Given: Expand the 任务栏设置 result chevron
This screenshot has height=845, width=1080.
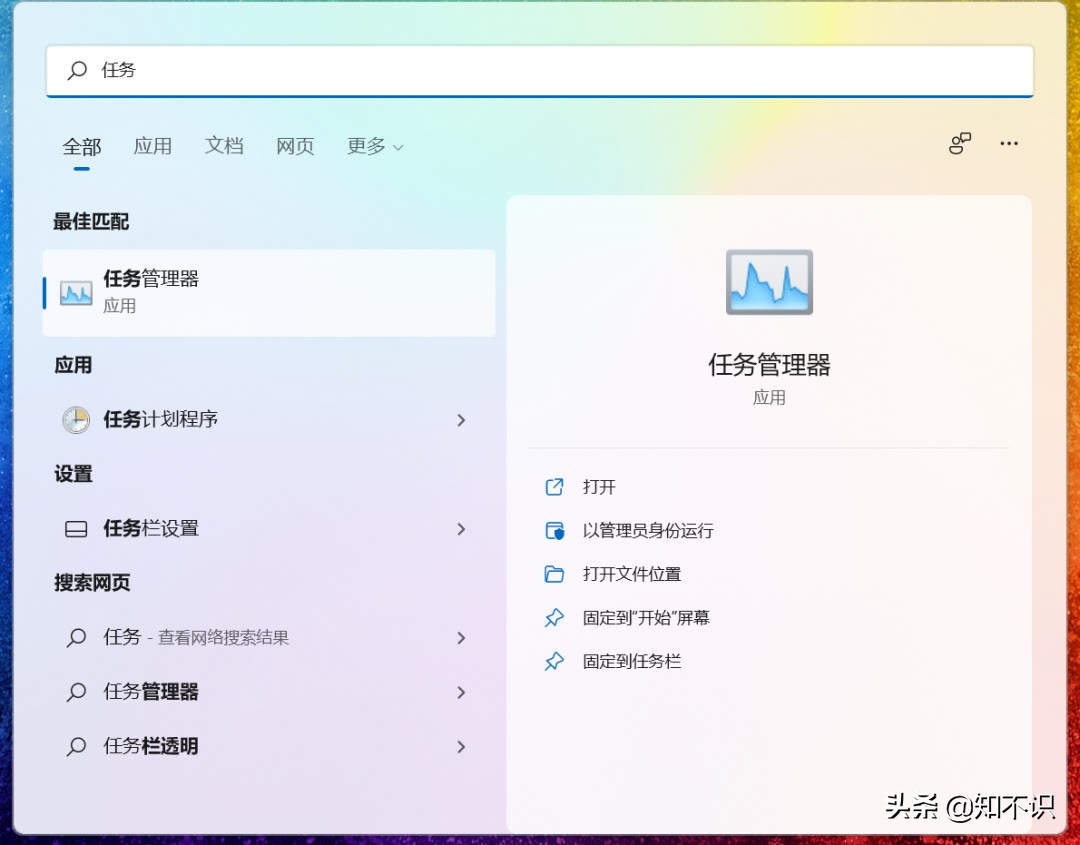Looking at the screenshot, I should click(x=461, y=529).
